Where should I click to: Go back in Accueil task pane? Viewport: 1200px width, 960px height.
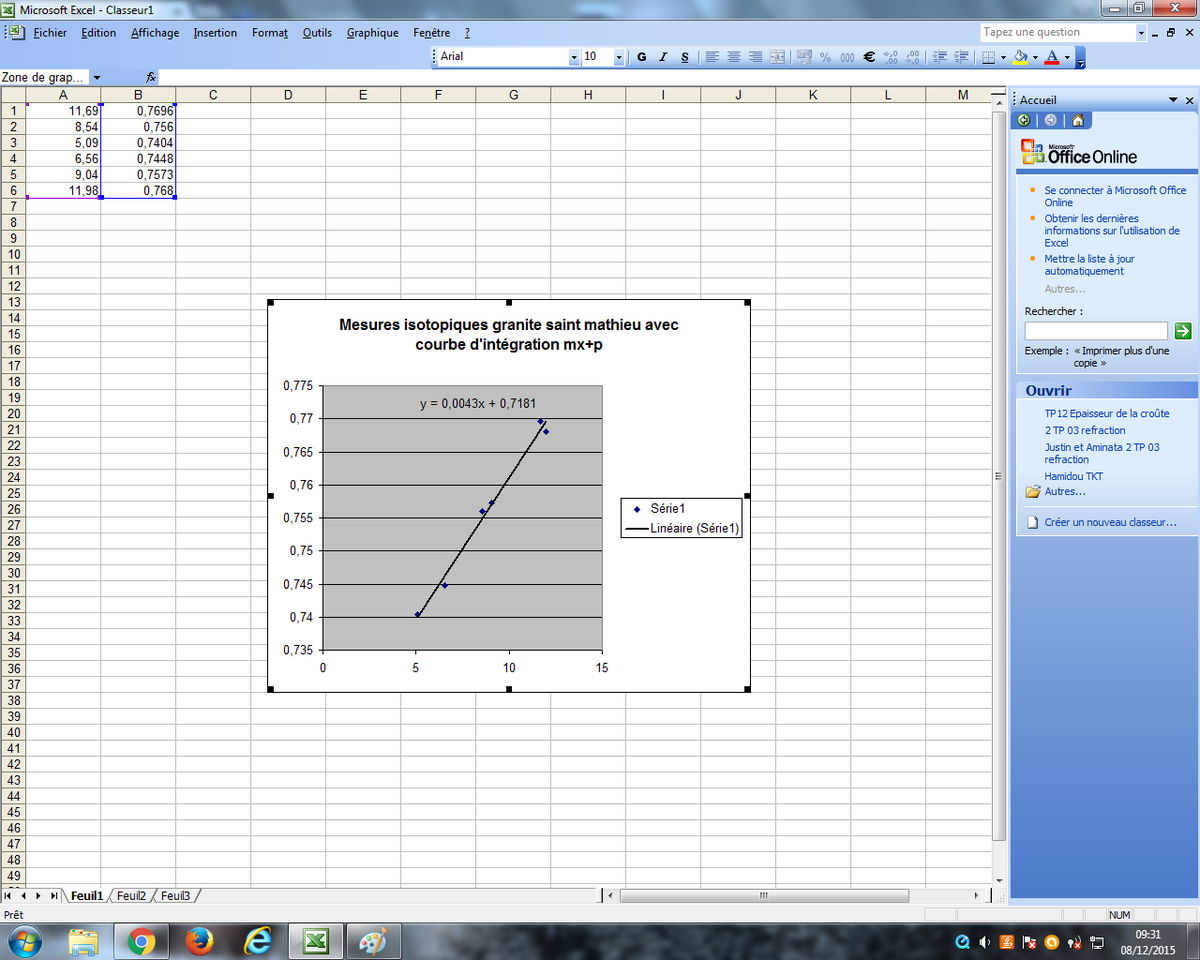click(1024, 120)
